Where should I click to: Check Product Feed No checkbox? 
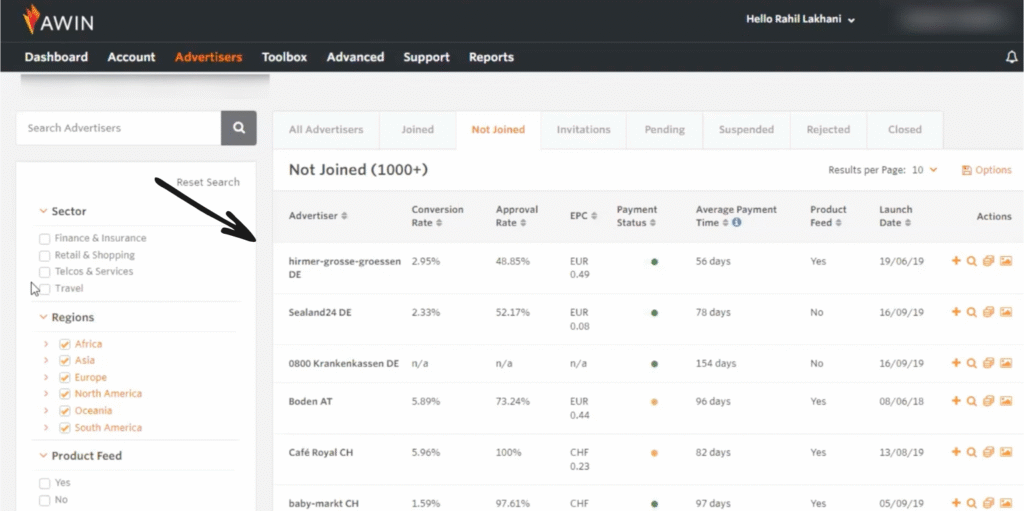[44, 500]
